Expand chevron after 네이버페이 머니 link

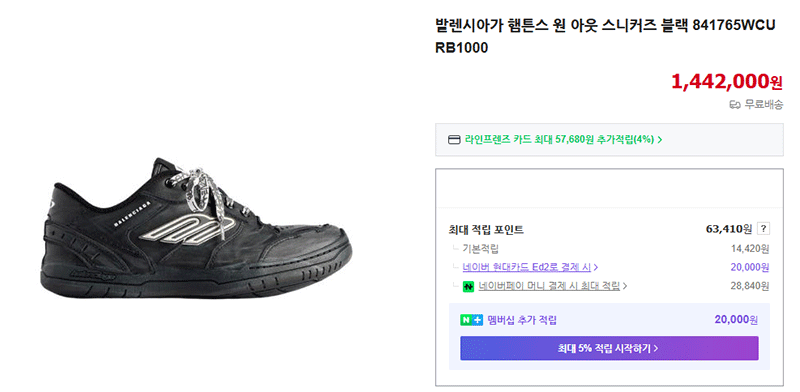click(624, 286)
